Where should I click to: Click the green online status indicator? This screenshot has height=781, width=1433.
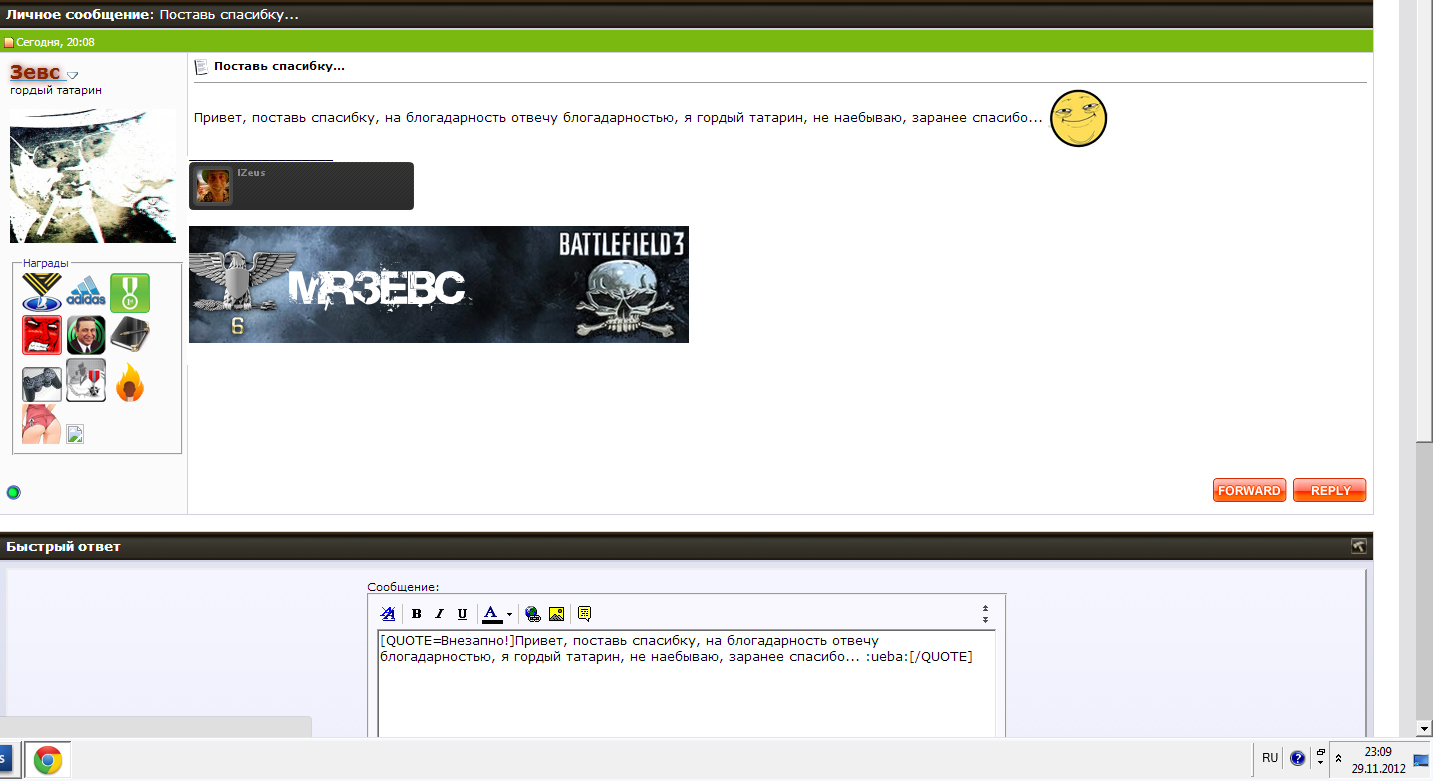(x=14, y=492)
